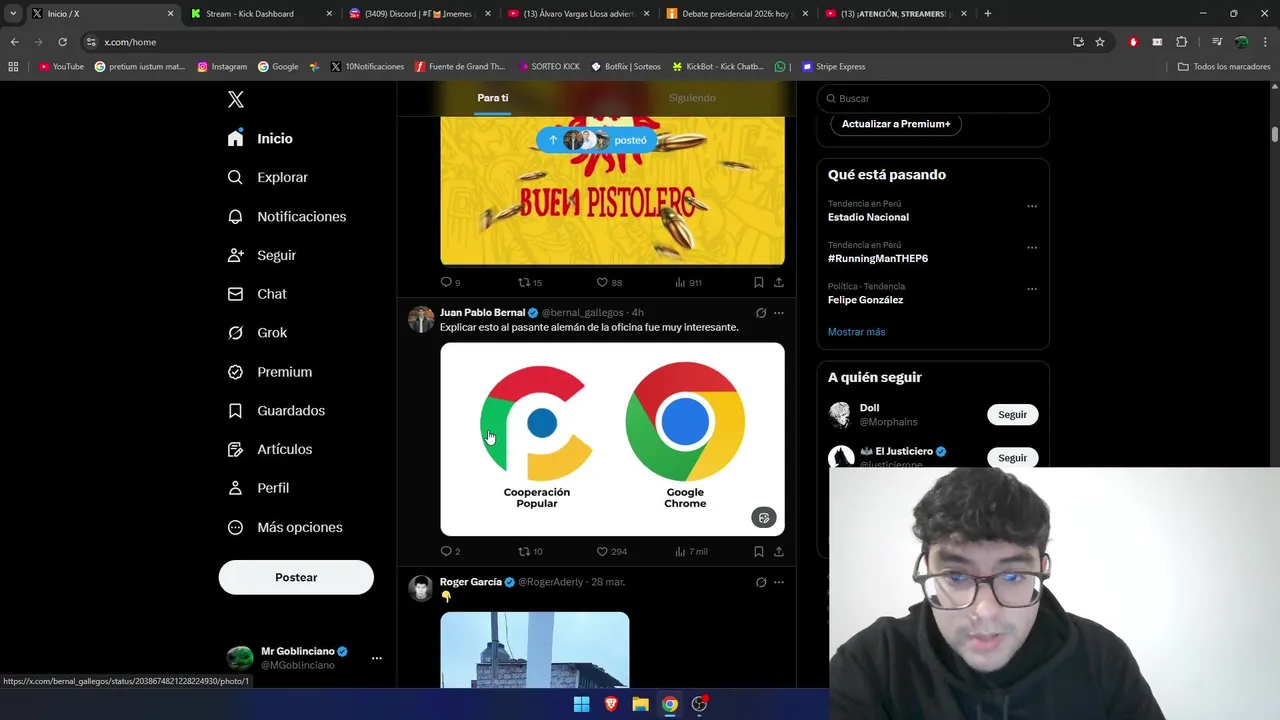This screenshot has width=1280, height=720.
Task: Reply to the post with 9 comments
Action: click(x=450, y=283)
